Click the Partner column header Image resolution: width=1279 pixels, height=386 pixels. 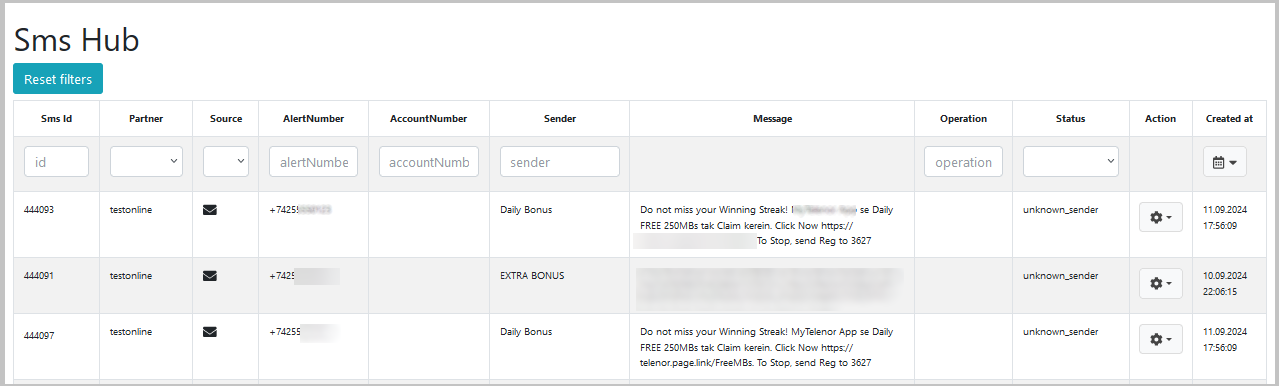pyautogui.click(x=146, y=118)
